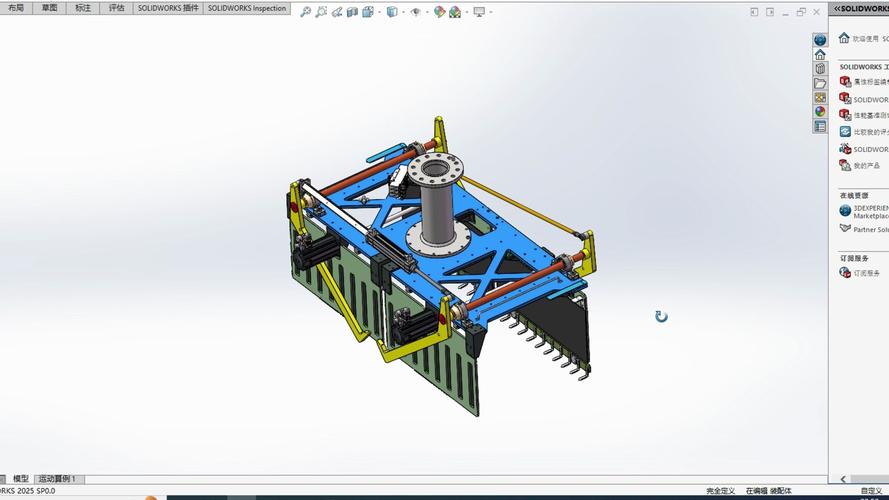Viewport: 889px width, 500px height.
Task: Open the 性能基准测试 link
Action: 864,115
